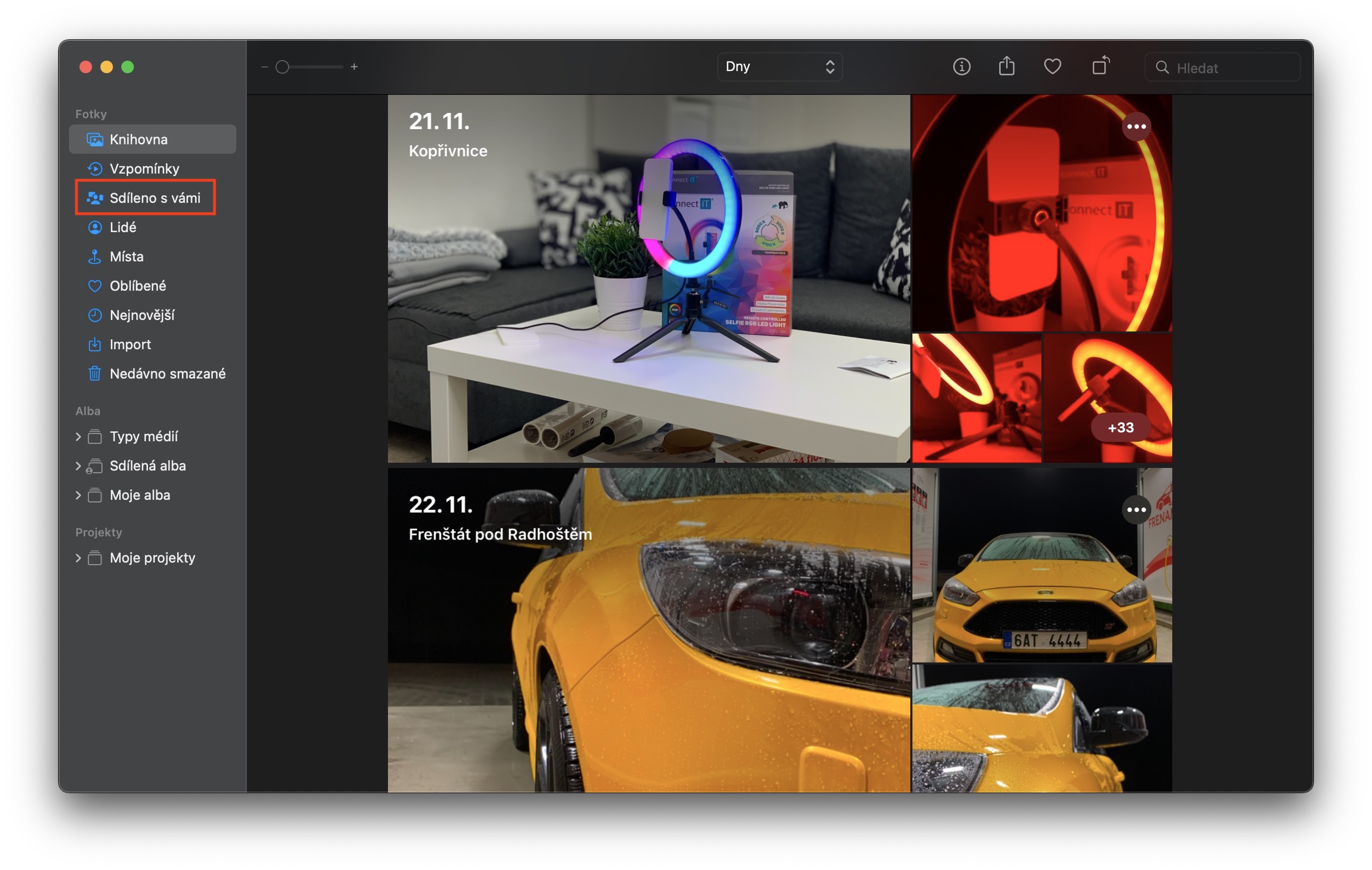1372x870 pixels.
Task: Toggle the Favorite heart icon
Action: 1052,66
